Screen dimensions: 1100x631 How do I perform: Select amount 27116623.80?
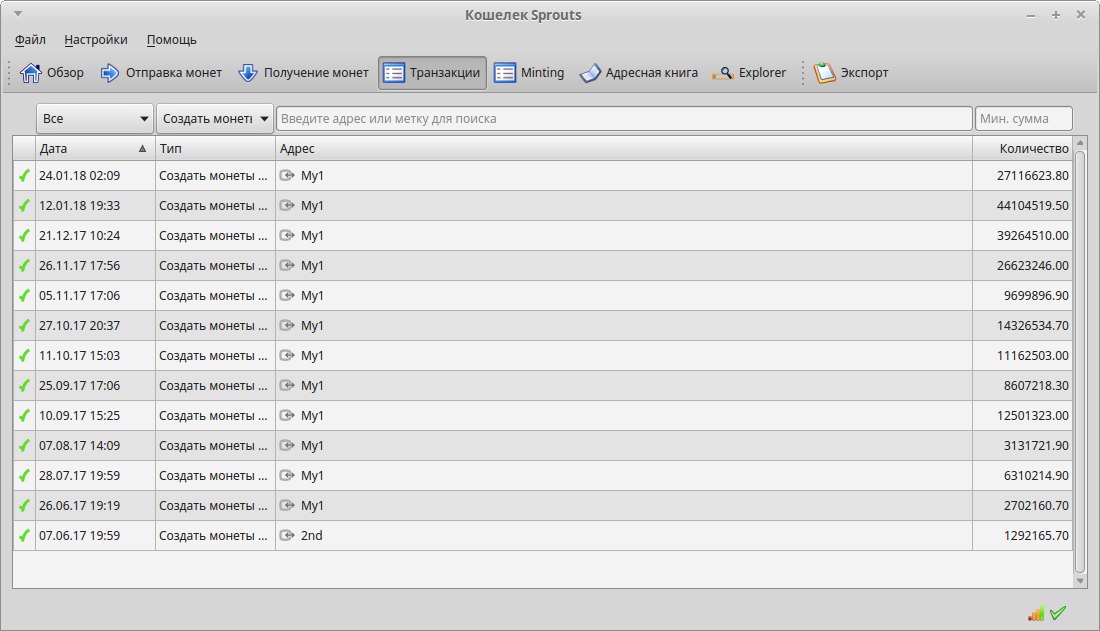click(x=1033, y=175)
